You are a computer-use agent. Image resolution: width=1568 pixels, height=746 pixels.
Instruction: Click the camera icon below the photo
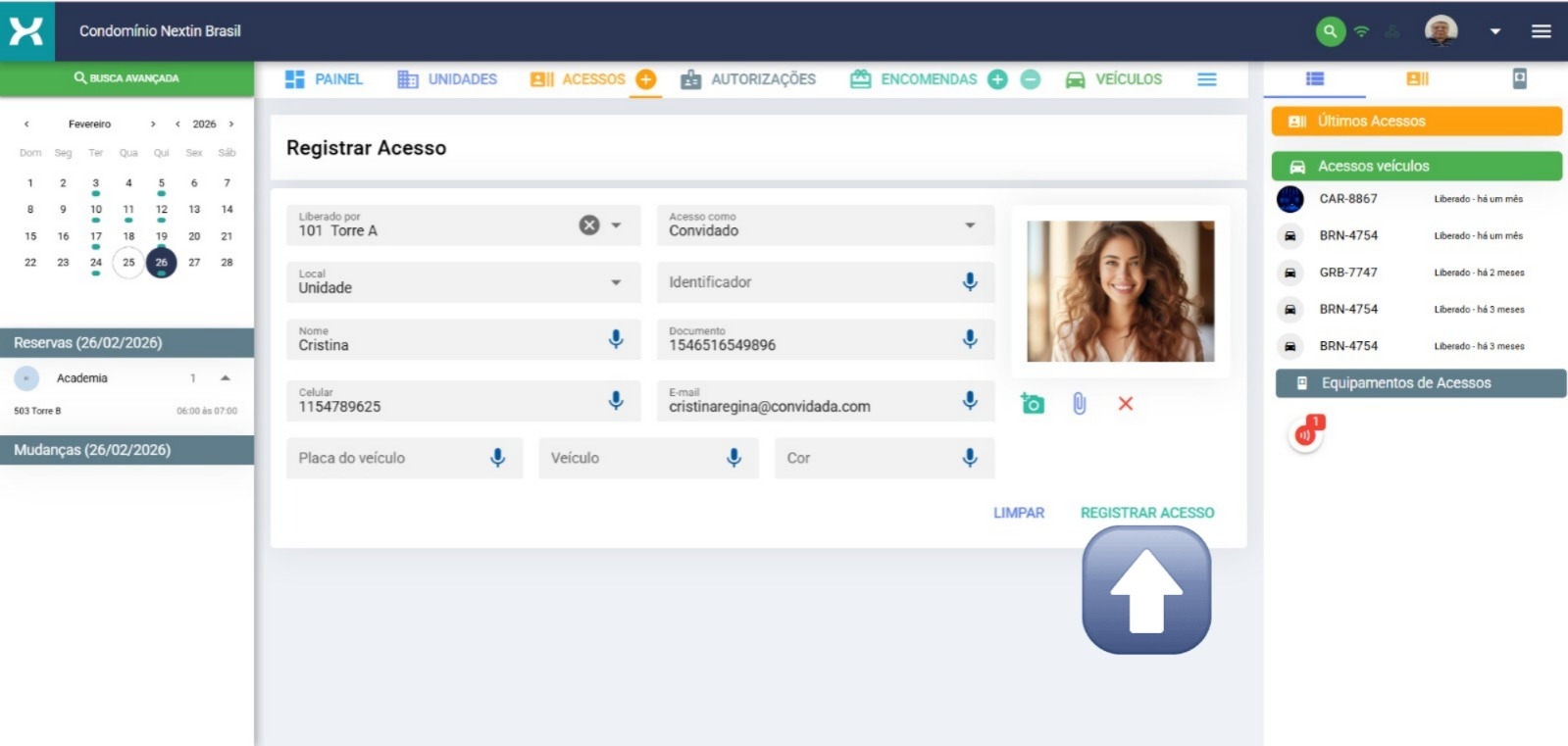[1032, 404]
